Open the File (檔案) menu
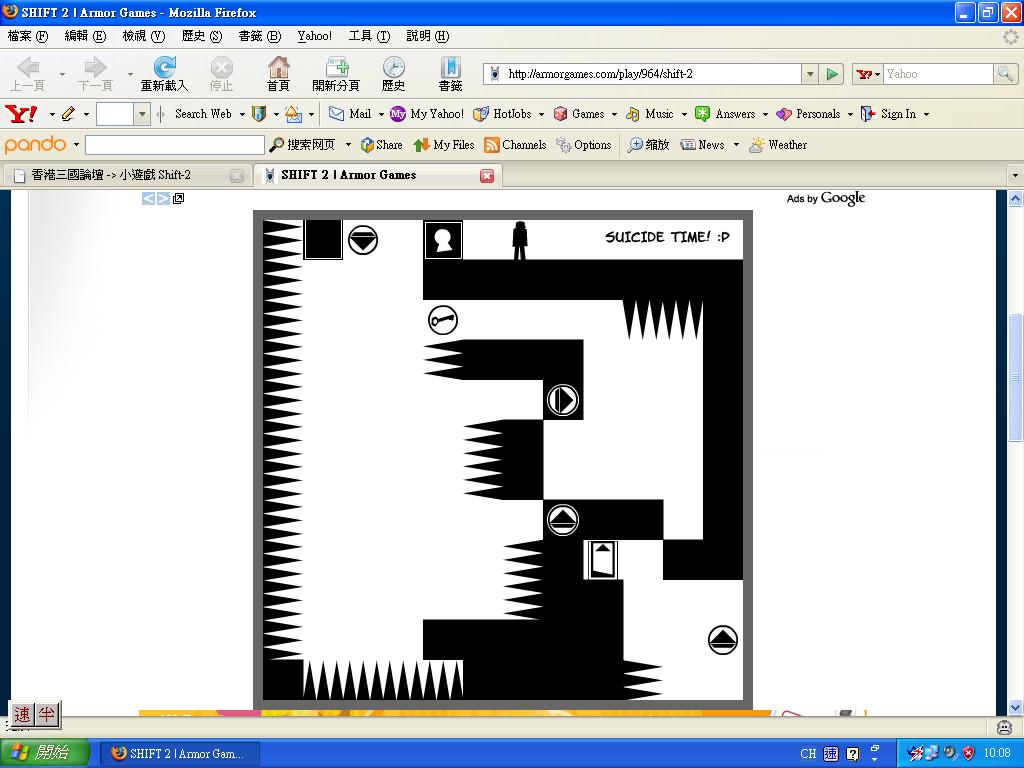The image size is (1024, 768). 27,36
